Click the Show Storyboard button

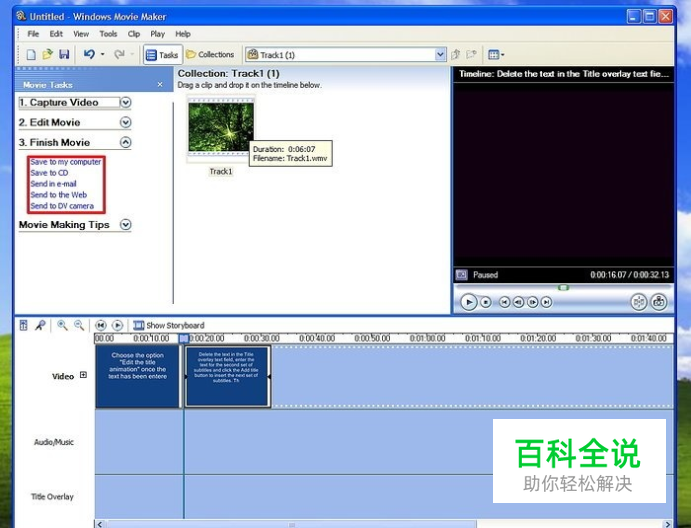click(169, 325)
